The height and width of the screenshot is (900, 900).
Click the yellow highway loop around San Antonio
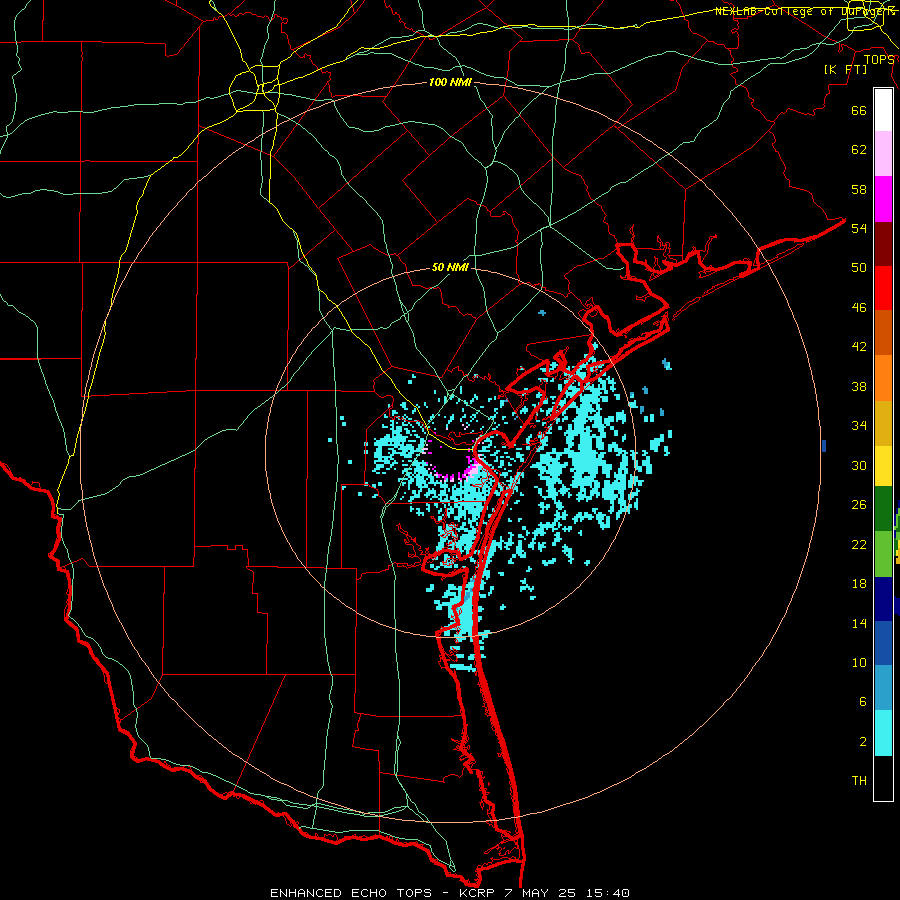click(x=254, y=88)
